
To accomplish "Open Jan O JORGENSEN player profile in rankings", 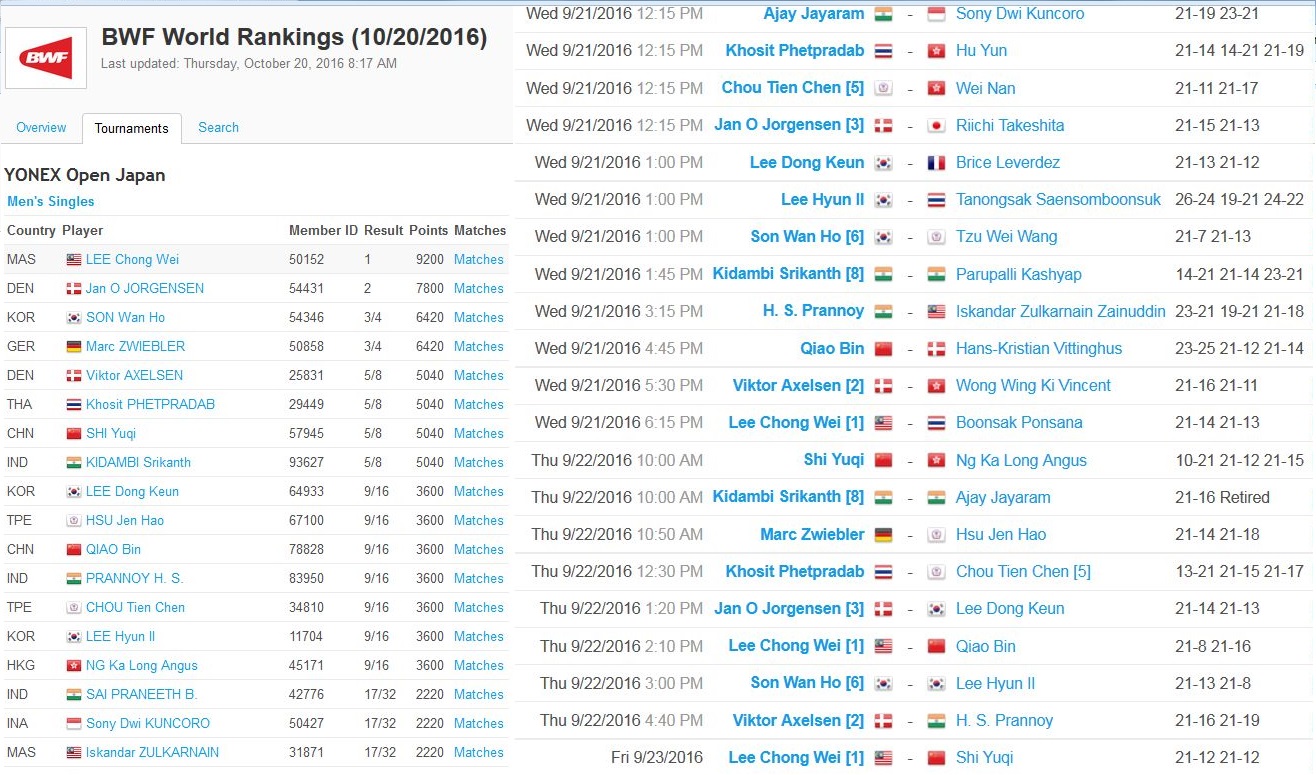I will click(144, 289).
